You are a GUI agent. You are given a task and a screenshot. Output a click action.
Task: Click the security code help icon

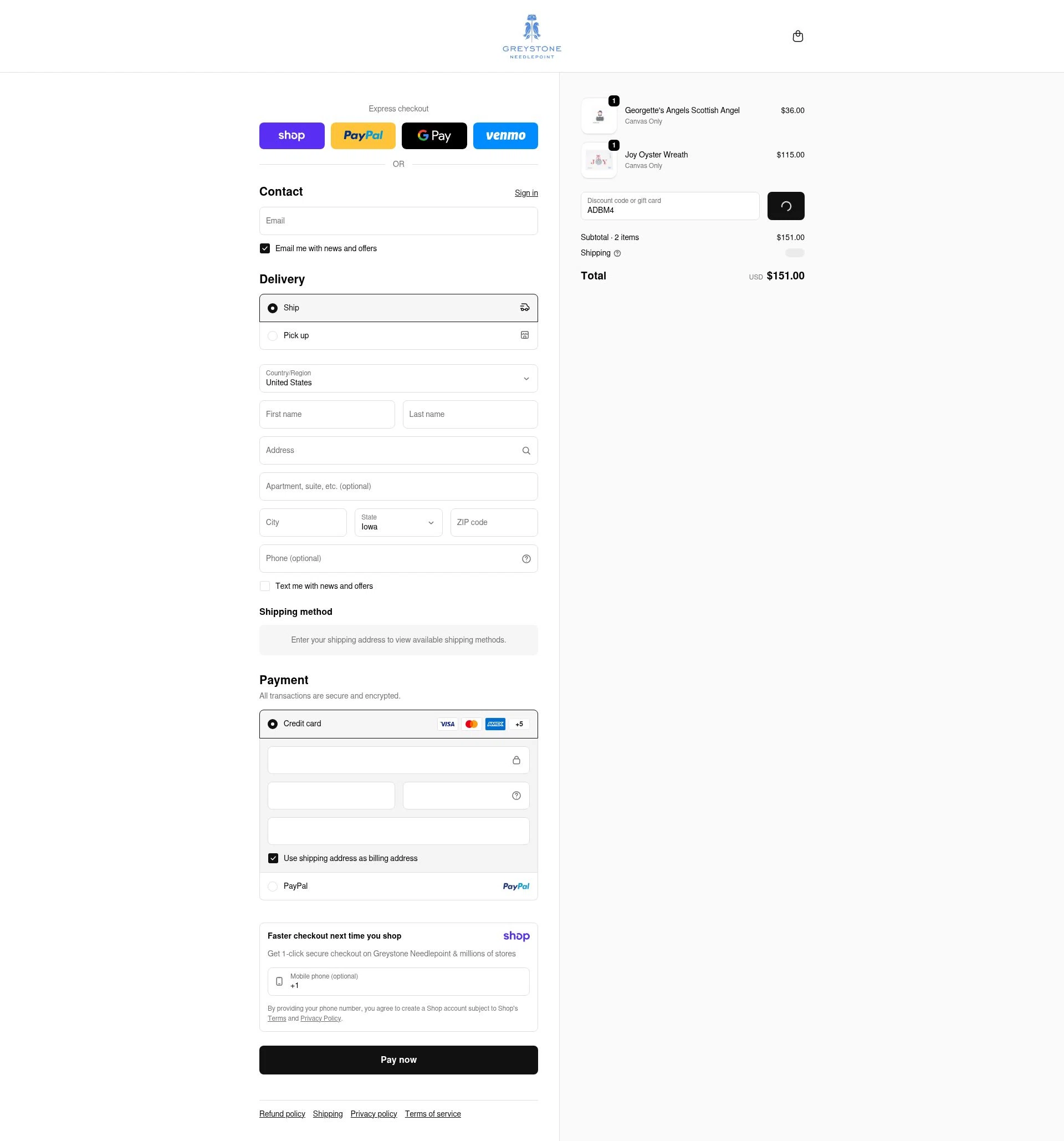point(516,796)
